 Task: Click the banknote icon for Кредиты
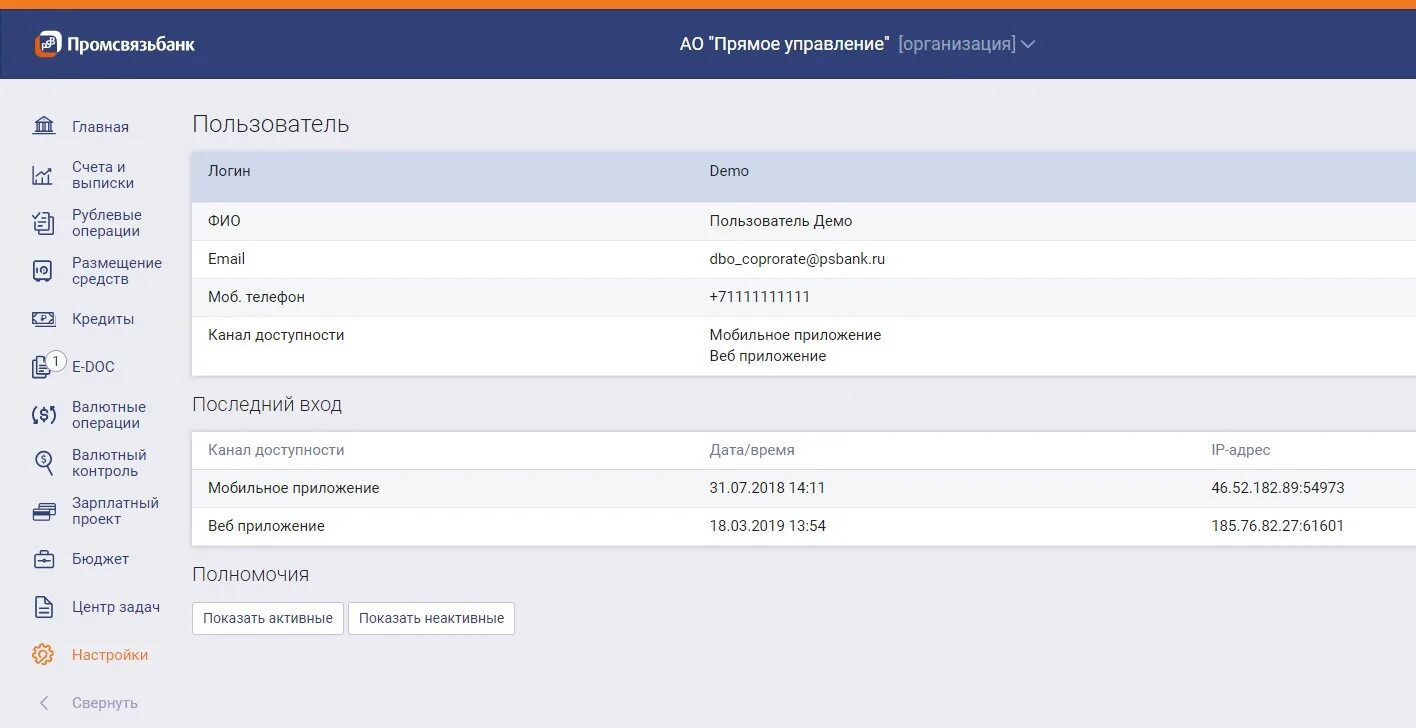pyautogui.click(x=43, y=319)
